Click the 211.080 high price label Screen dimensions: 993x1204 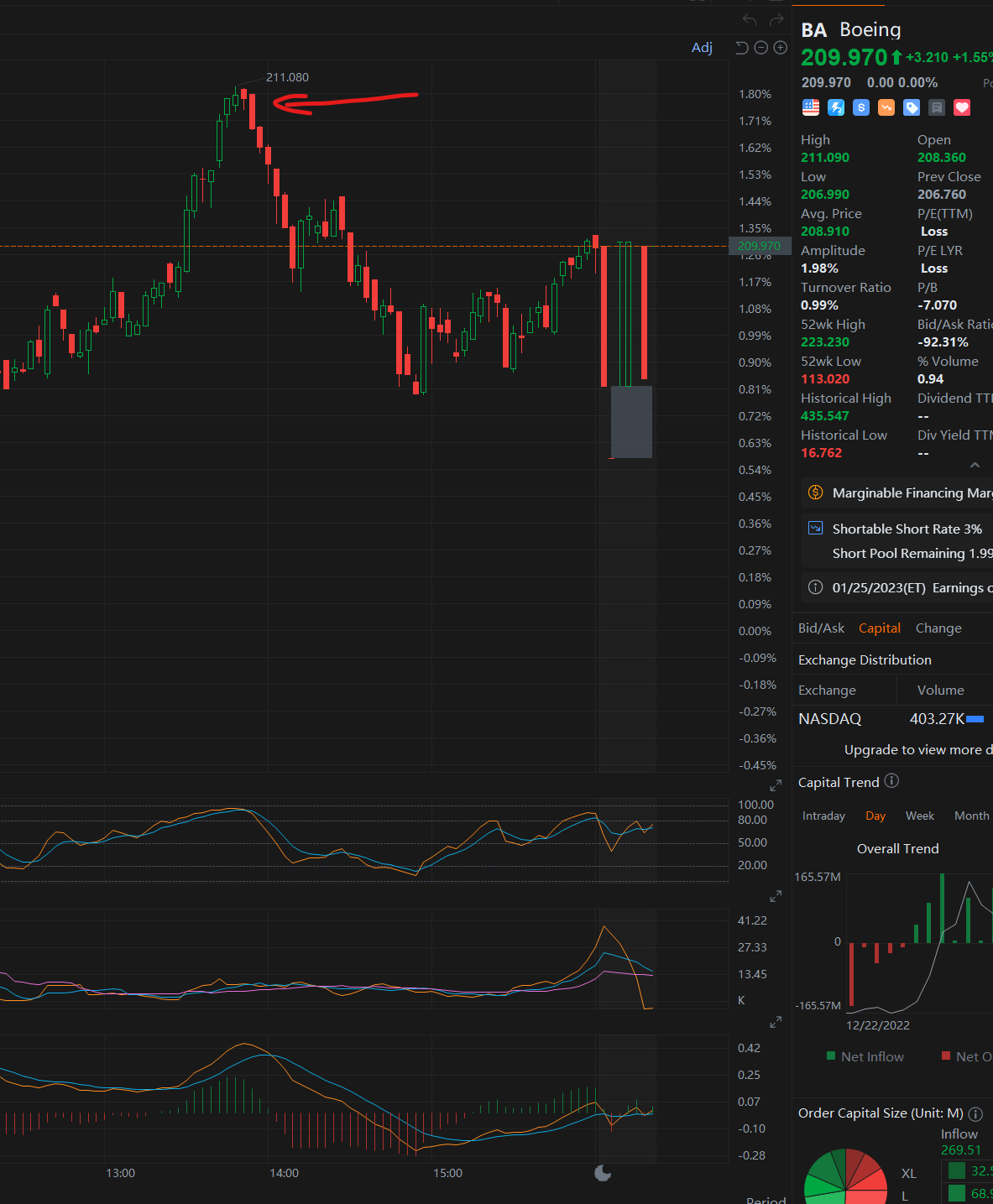coord(287,77)
